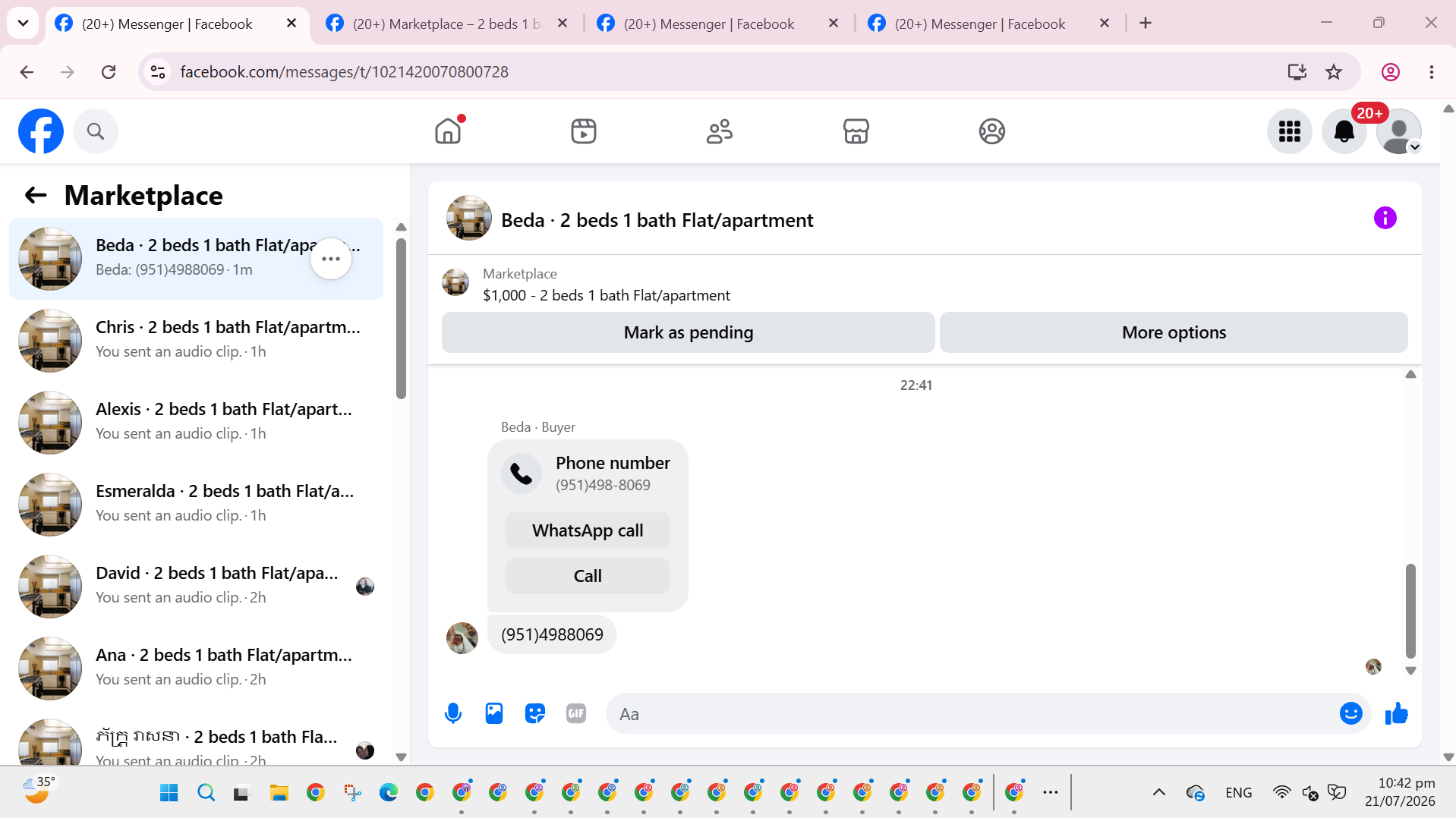Click the phone icon in phone number card
1456x818 pixels.
522,473
